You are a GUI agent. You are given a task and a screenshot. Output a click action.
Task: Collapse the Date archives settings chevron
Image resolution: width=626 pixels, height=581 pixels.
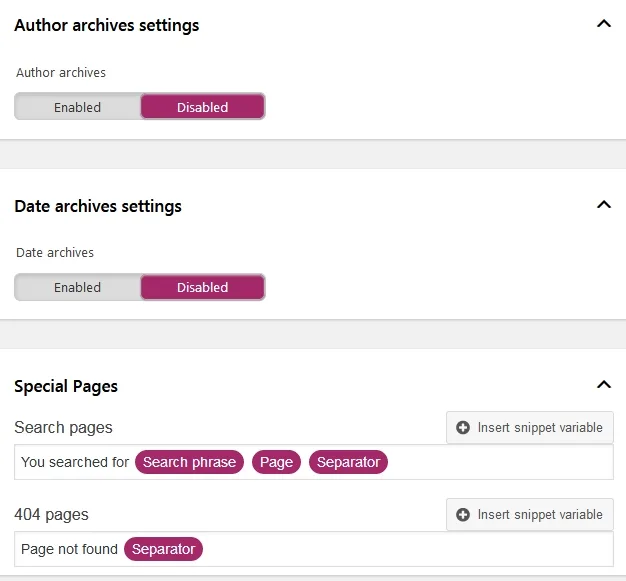click(x=604, y=205)
